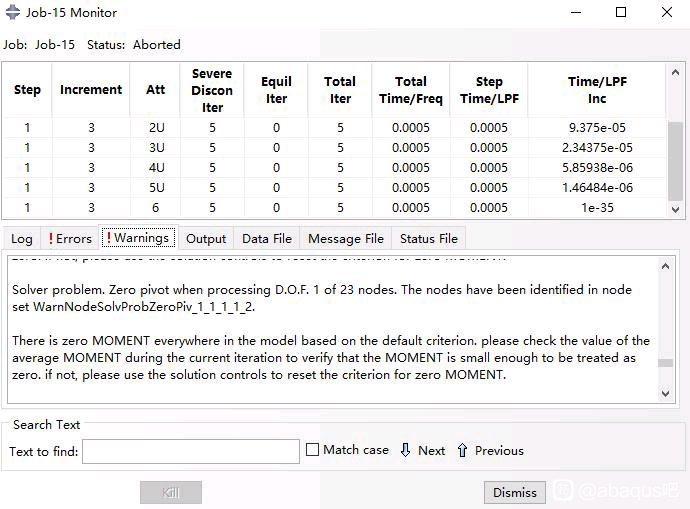
Task: Click the Job-15 Monitor title bar icon
Action: [13, 12]
